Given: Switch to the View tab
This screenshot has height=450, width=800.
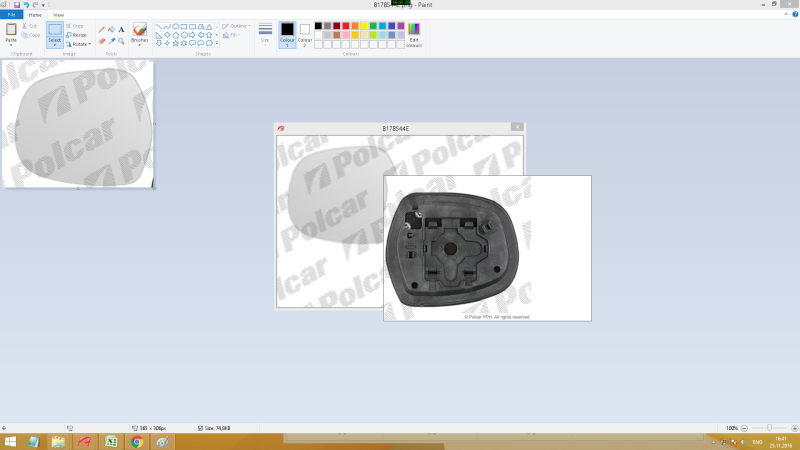Looking at the screenshot, I should [x=58, y=16].
